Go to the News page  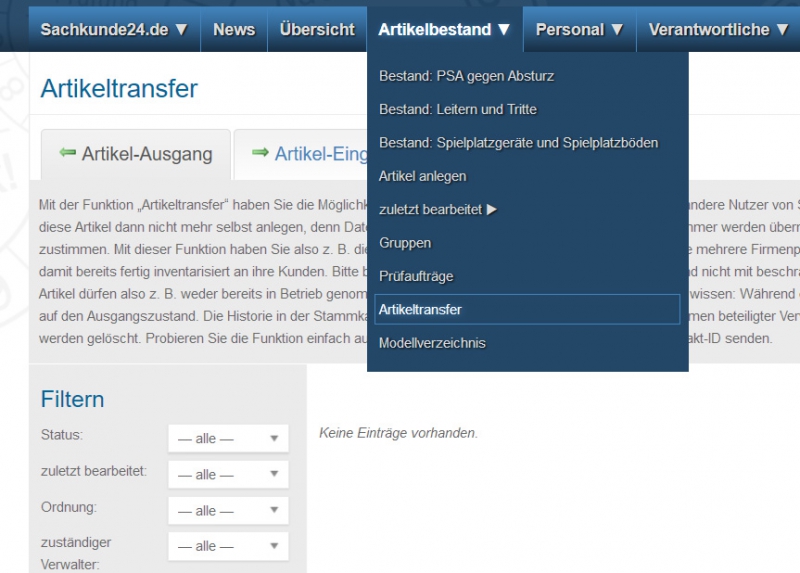[x=233, y=30]
